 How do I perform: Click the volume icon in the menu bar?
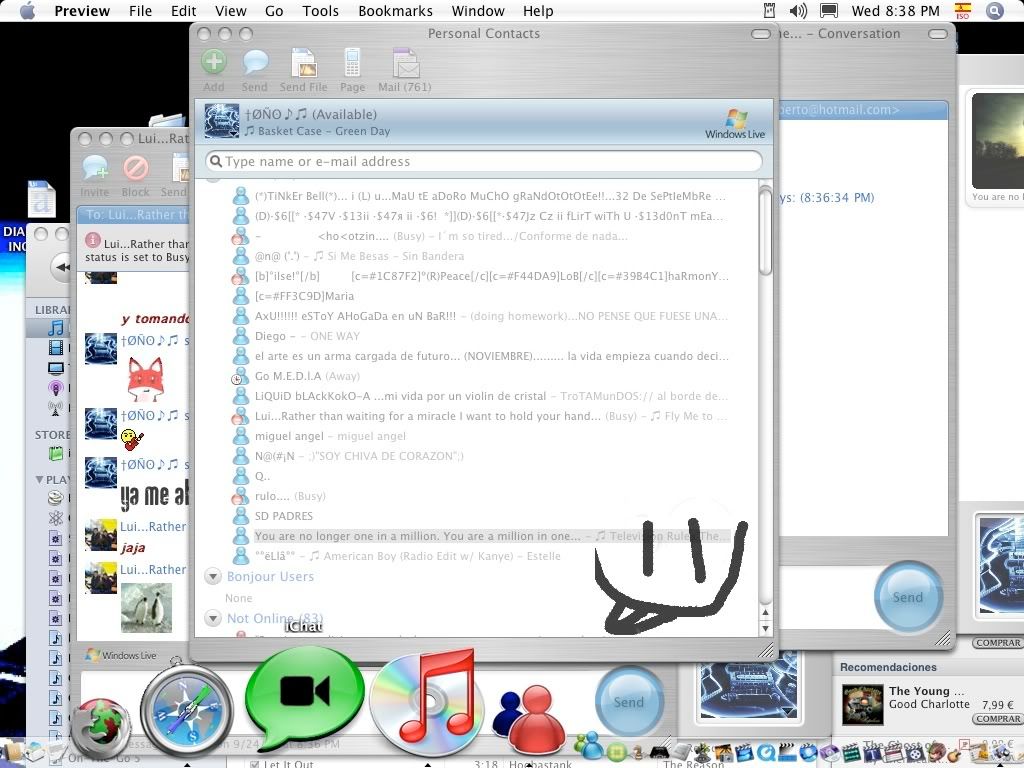tap(798, 10)
